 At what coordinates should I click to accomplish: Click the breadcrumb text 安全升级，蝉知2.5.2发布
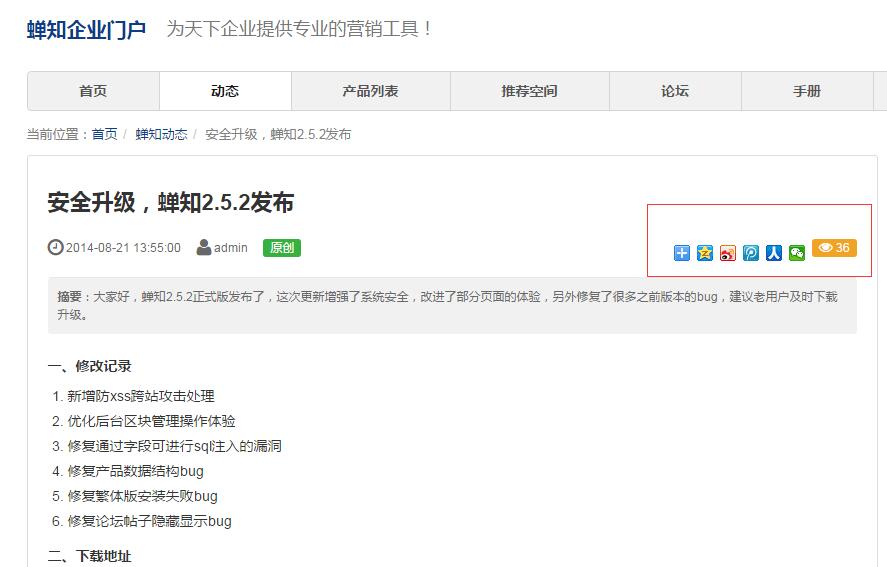pyautogui.click(x=278, y=134)
